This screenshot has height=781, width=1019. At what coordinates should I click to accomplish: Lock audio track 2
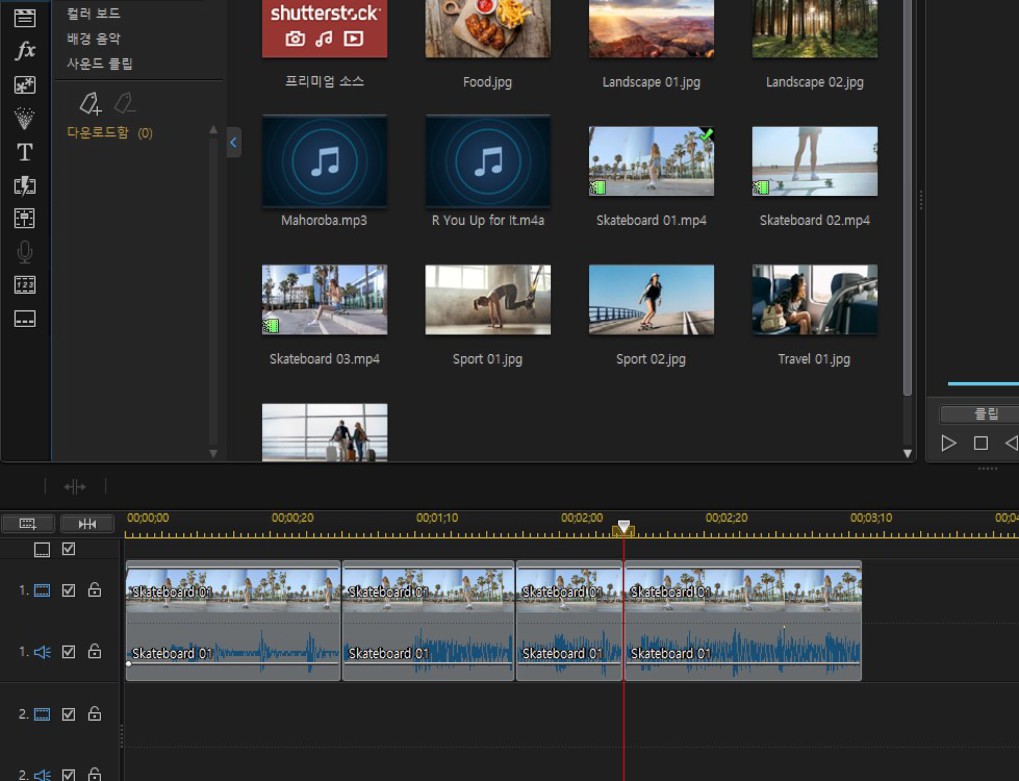point(95,774)
